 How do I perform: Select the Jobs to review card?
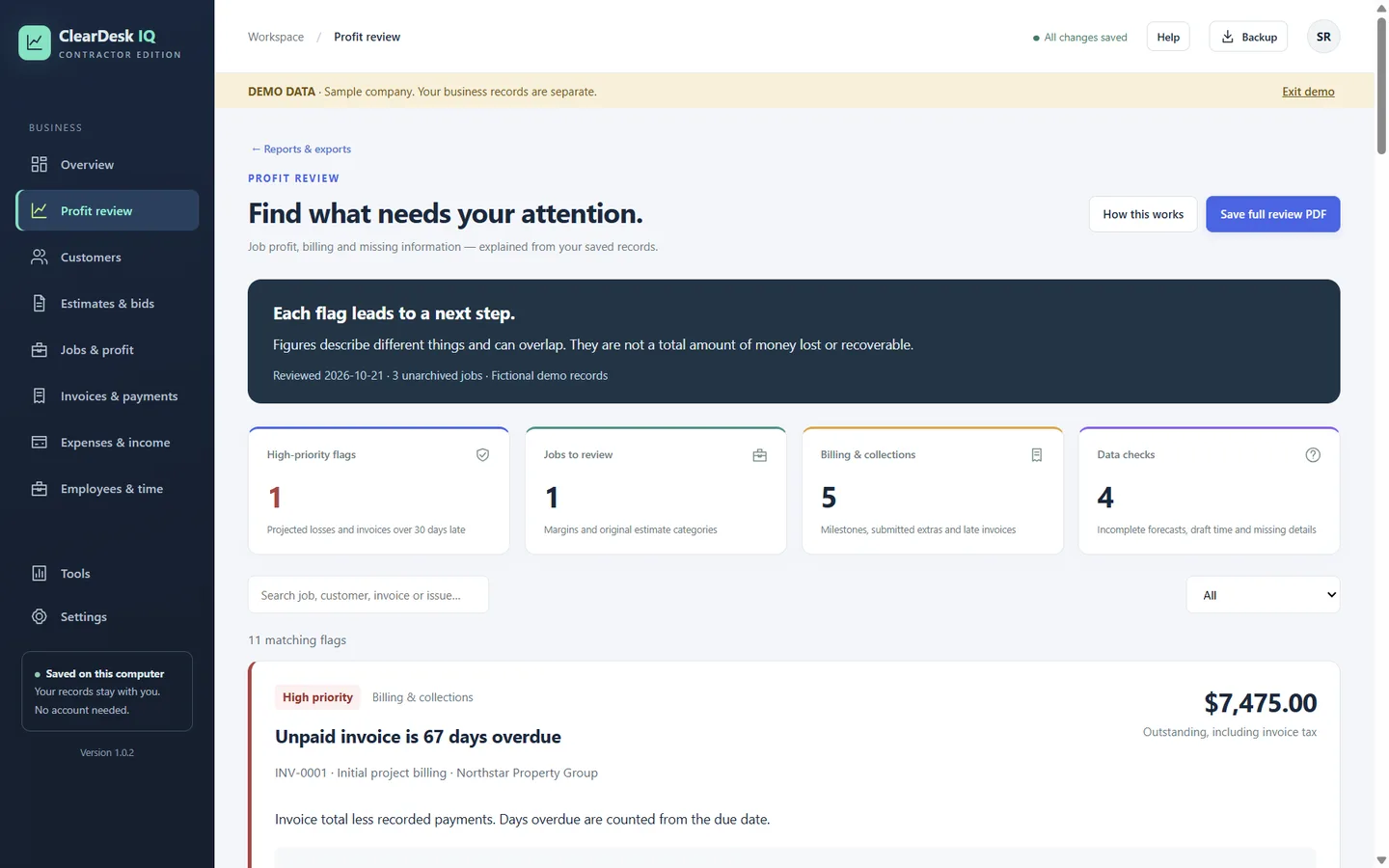(656, 490)
